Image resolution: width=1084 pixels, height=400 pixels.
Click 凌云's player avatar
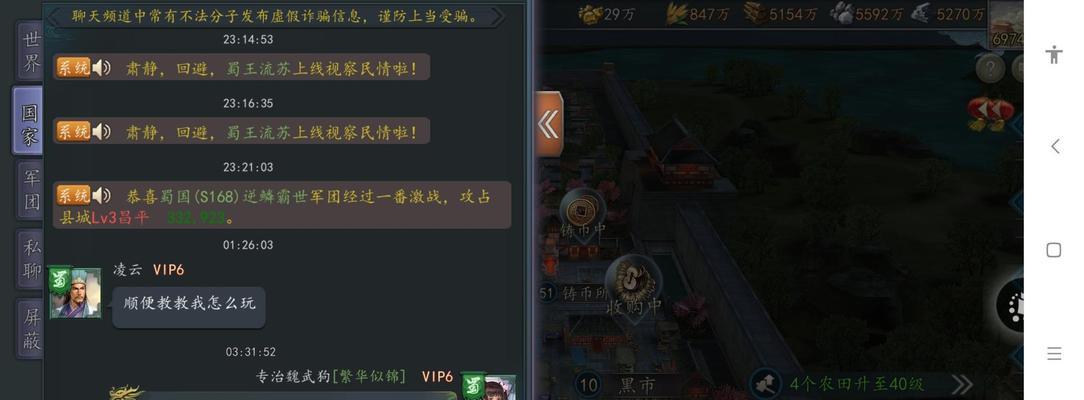75,293
